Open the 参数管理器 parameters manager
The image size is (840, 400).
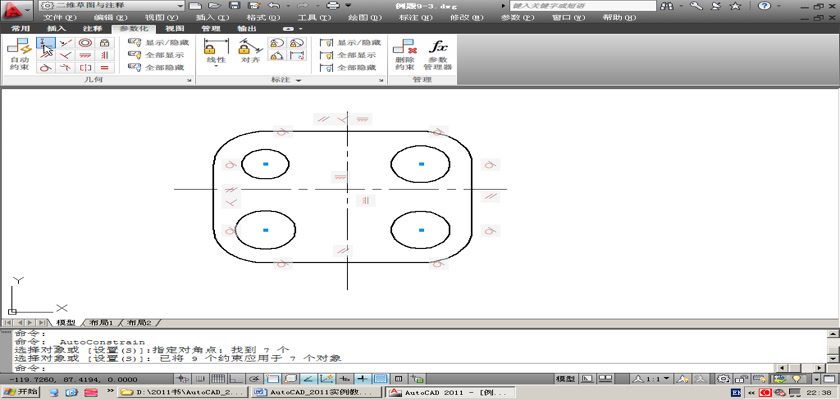[x=438, y=55]
